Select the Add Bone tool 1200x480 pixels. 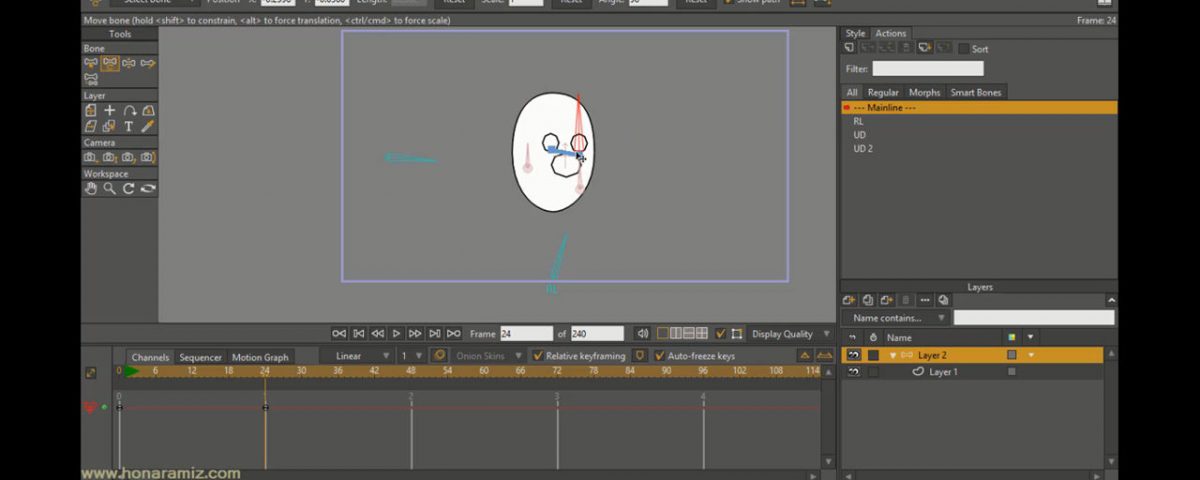point(129,63)
